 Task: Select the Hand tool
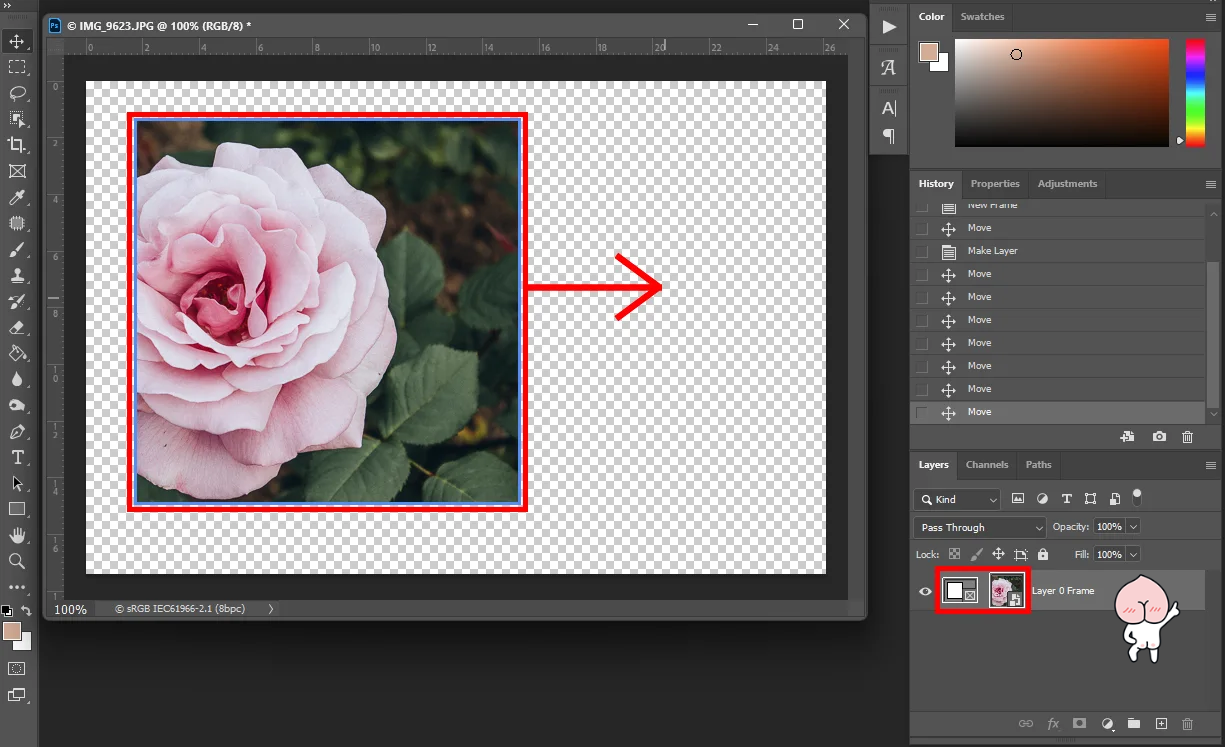point(17,535)
